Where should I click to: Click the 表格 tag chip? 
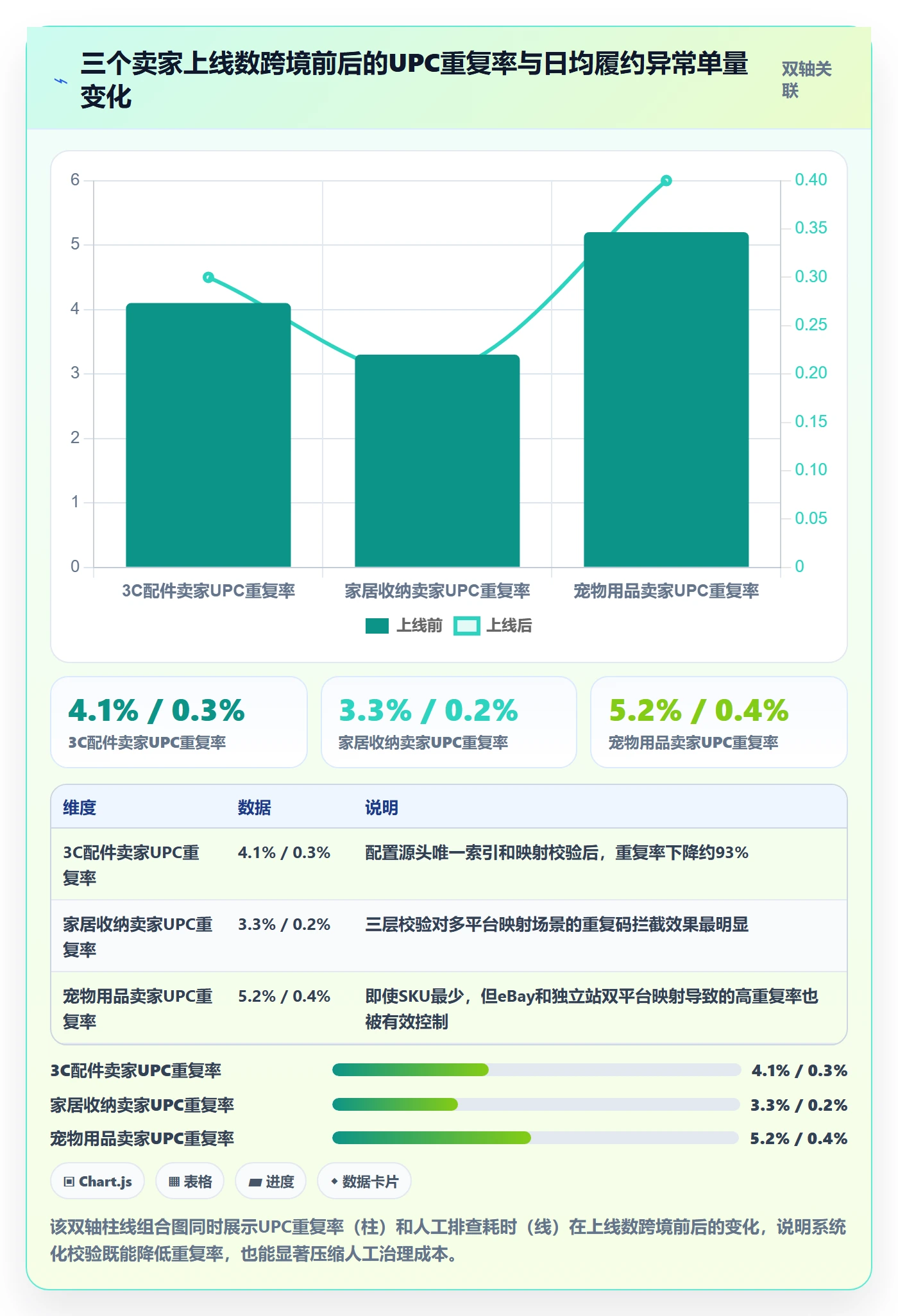(190, 1181)
